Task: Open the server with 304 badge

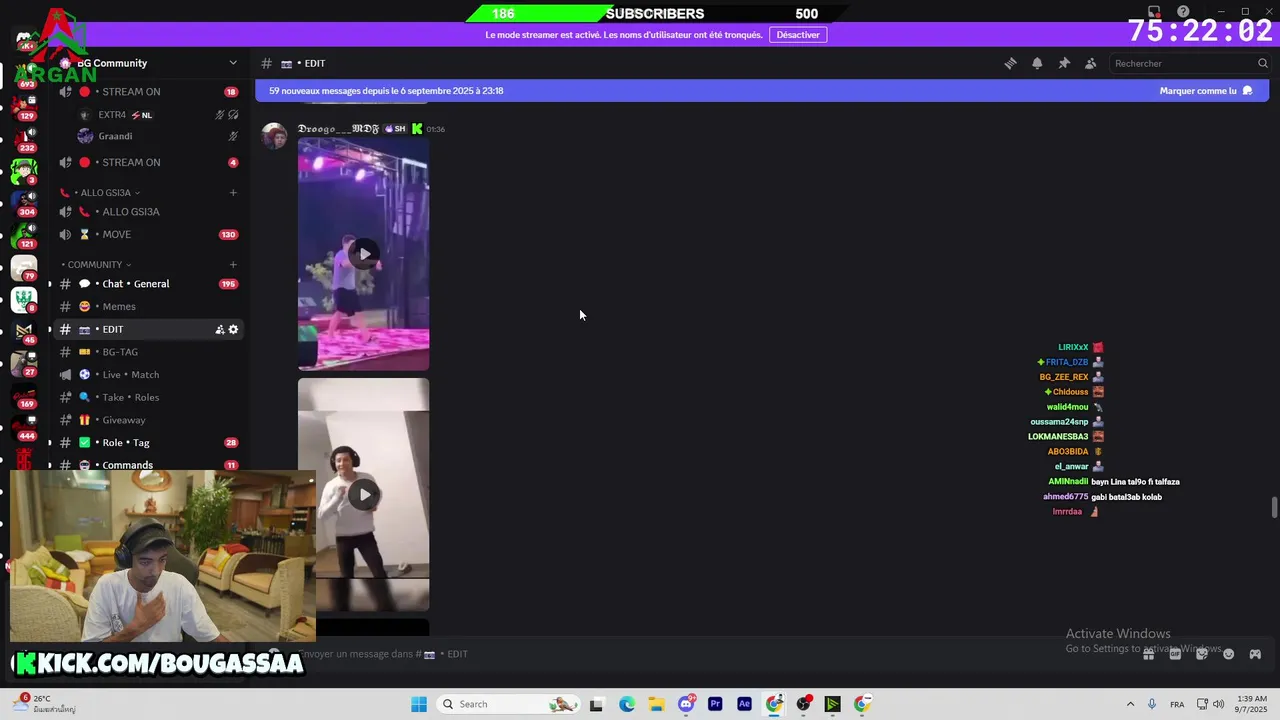Action: pyautogui.click(x=24, y=203)
